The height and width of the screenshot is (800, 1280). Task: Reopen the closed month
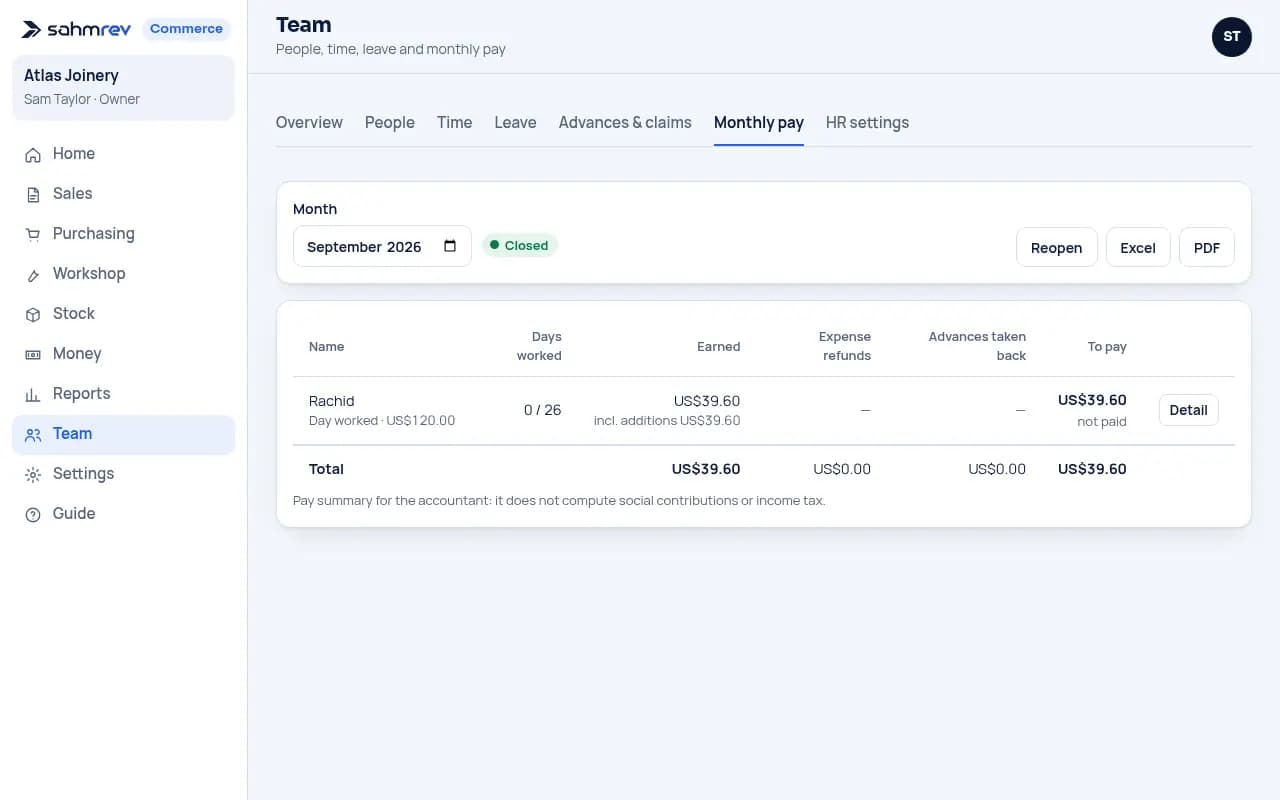pyautogui.click(x=1057, y=247)
